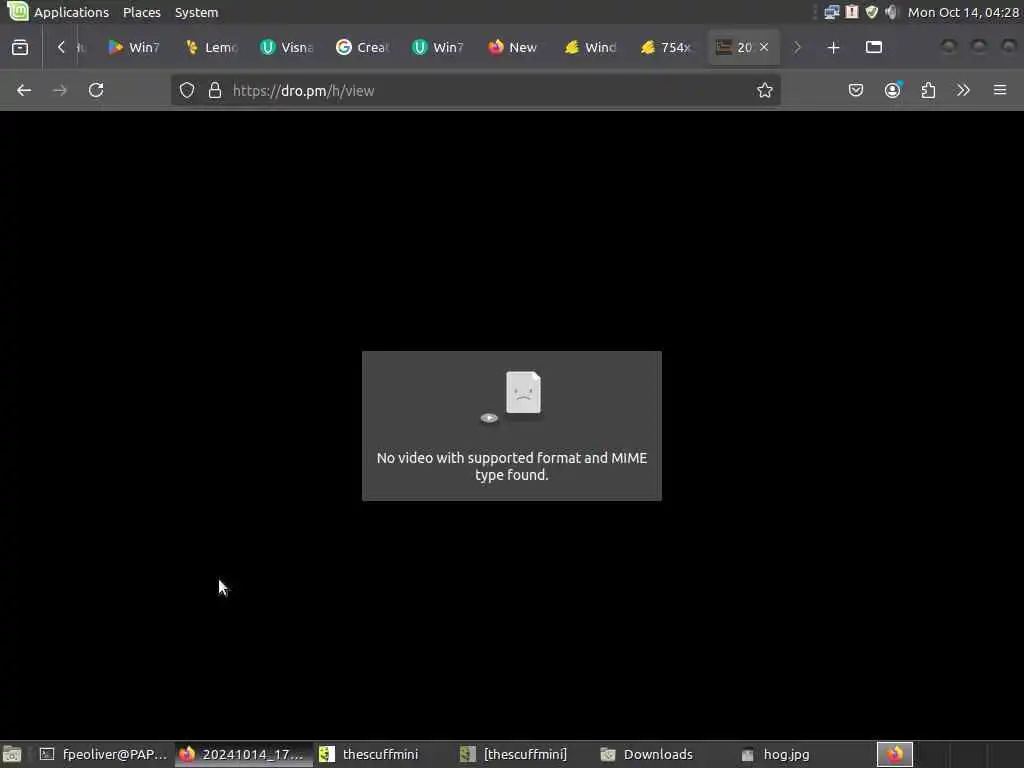Open the [thescuffmini] bracketed taskbar window

pos(522,754)
